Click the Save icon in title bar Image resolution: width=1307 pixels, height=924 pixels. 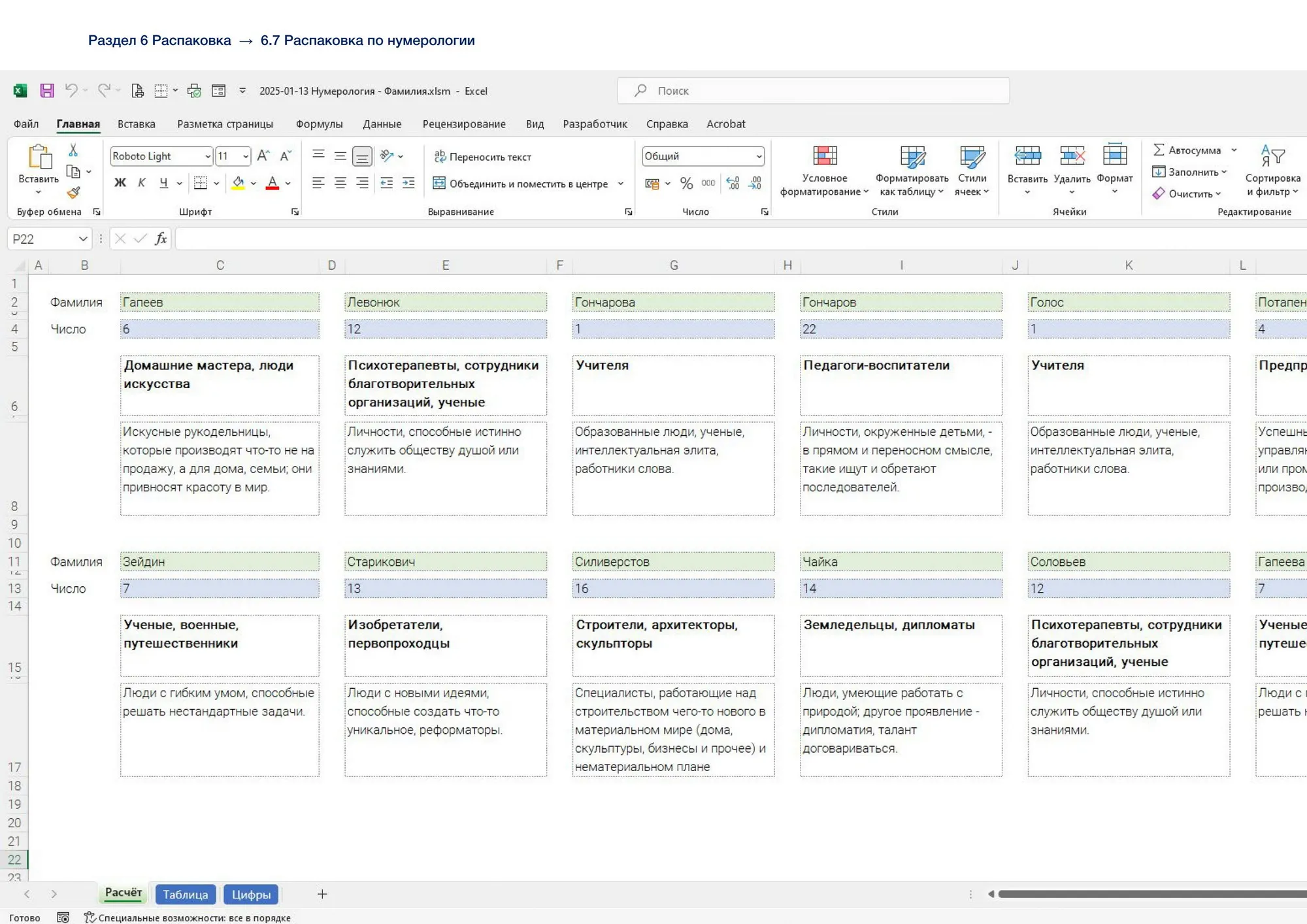point(47,91)
